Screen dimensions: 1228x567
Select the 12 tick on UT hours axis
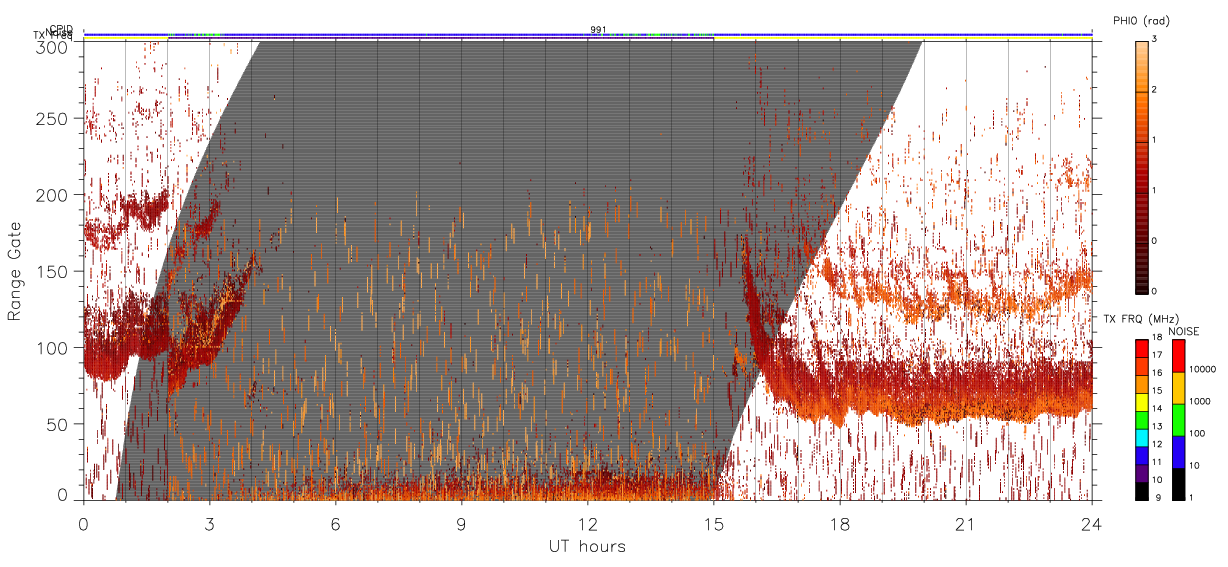coord(587,525)
